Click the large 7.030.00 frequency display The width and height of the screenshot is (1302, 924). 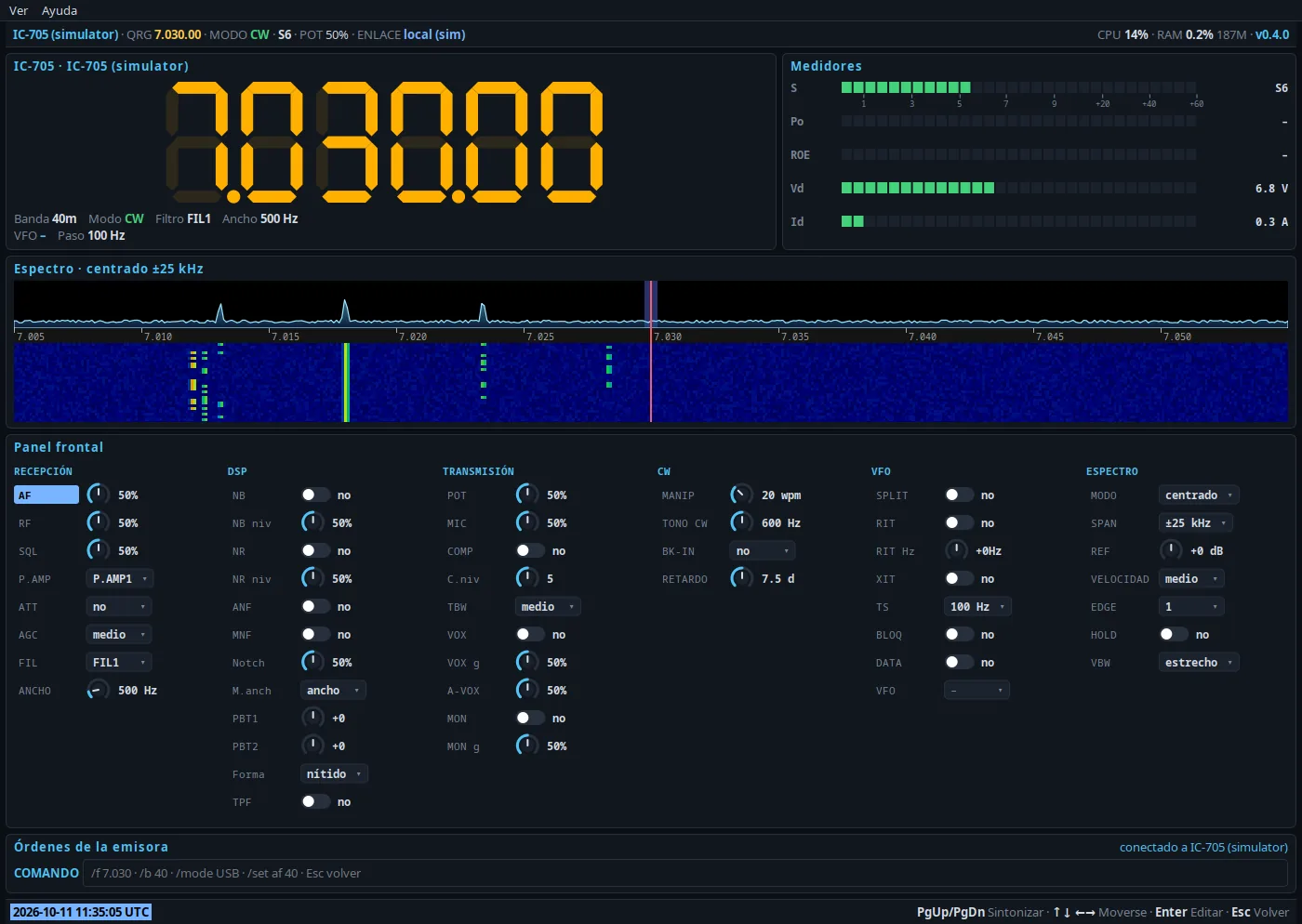385,141
